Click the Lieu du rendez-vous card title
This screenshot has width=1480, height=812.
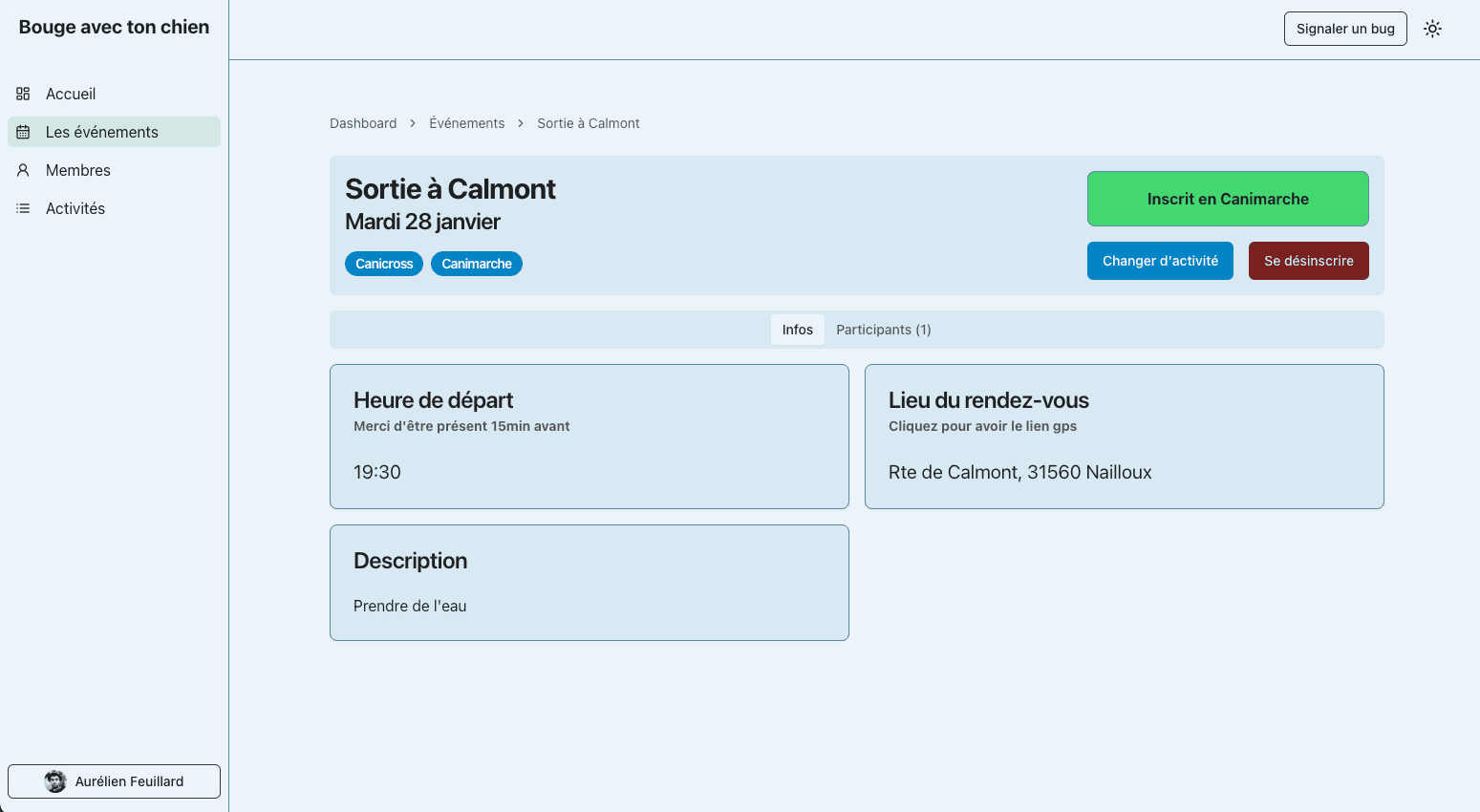click(989, 400)
